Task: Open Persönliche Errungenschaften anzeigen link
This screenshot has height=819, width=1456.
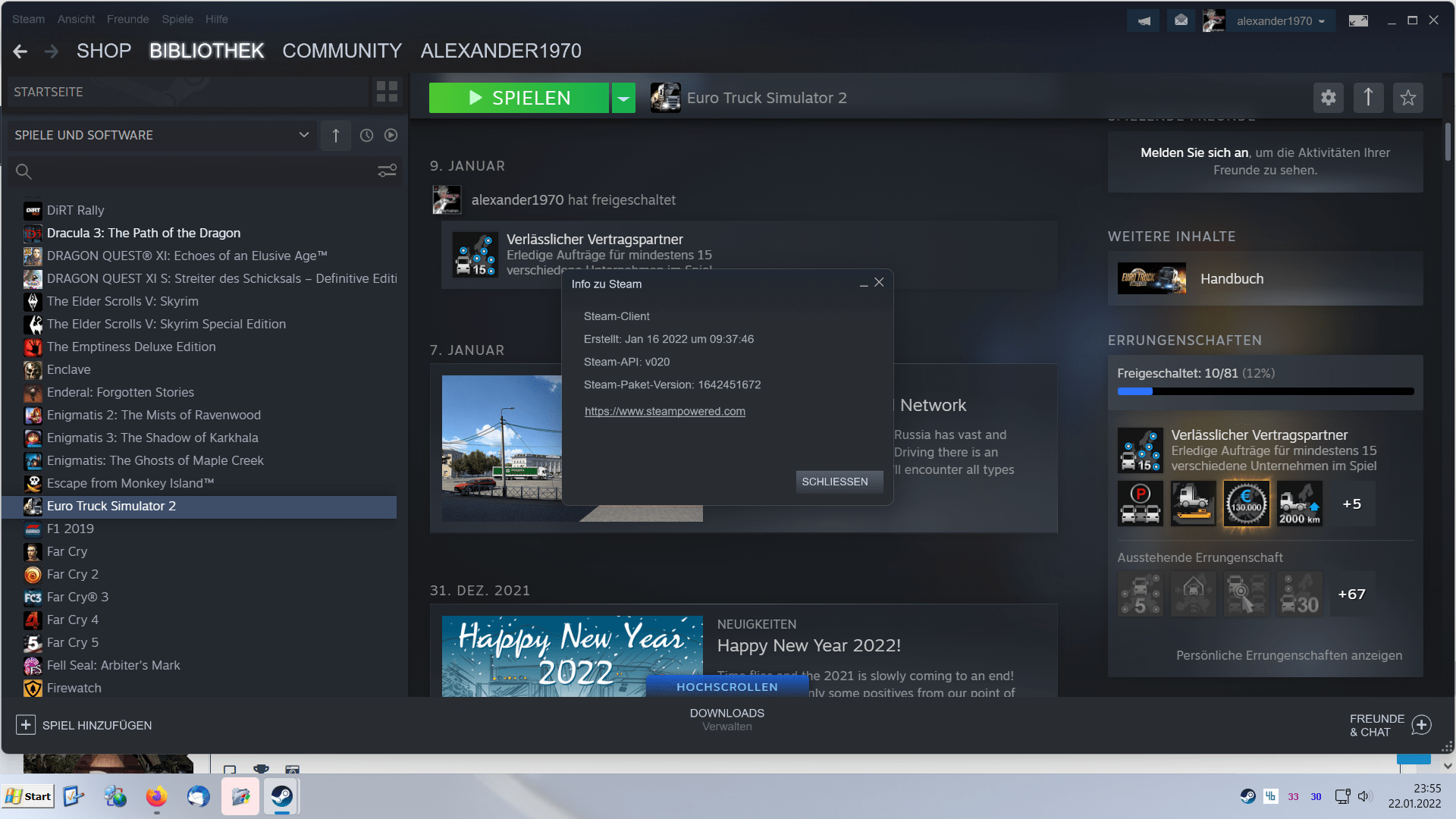Action: tap(1288, 655)
